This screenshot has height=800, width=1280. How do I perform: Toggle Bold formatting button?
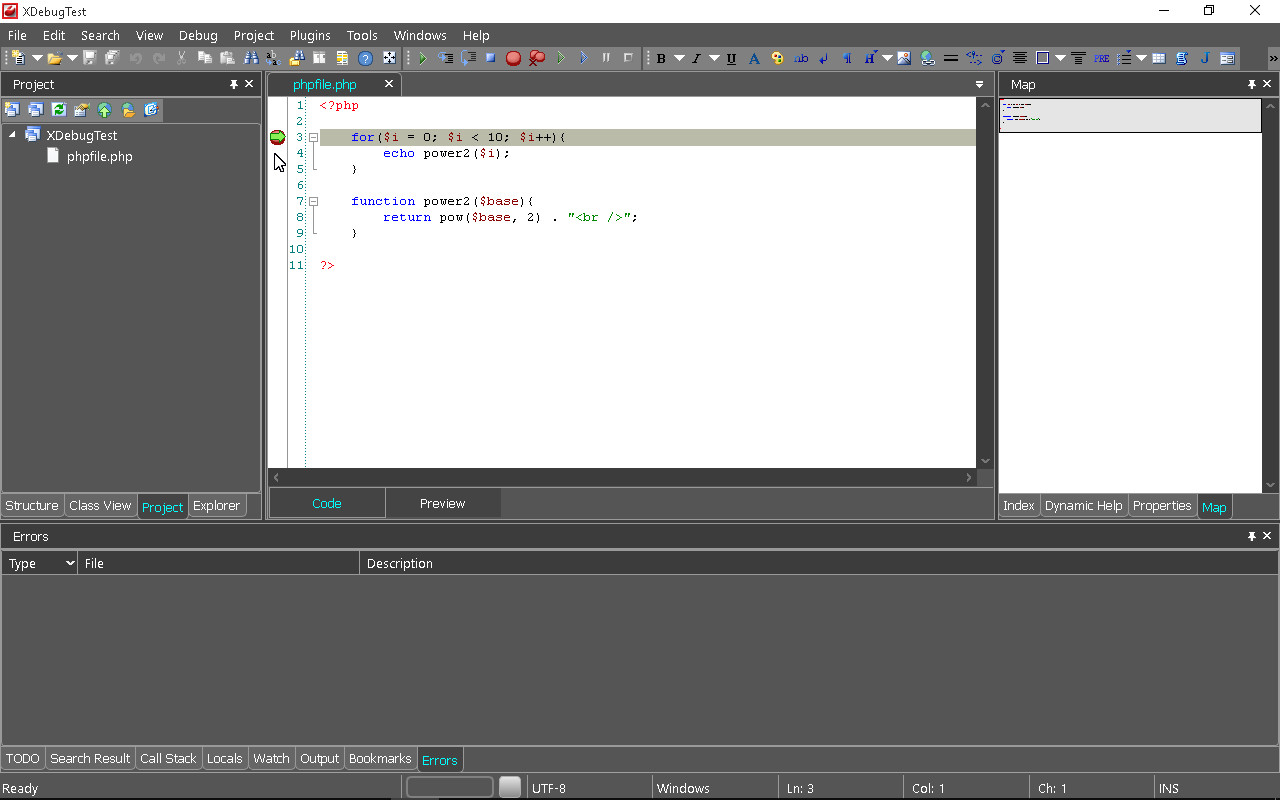pyautogui.click(x=661, y=58)
